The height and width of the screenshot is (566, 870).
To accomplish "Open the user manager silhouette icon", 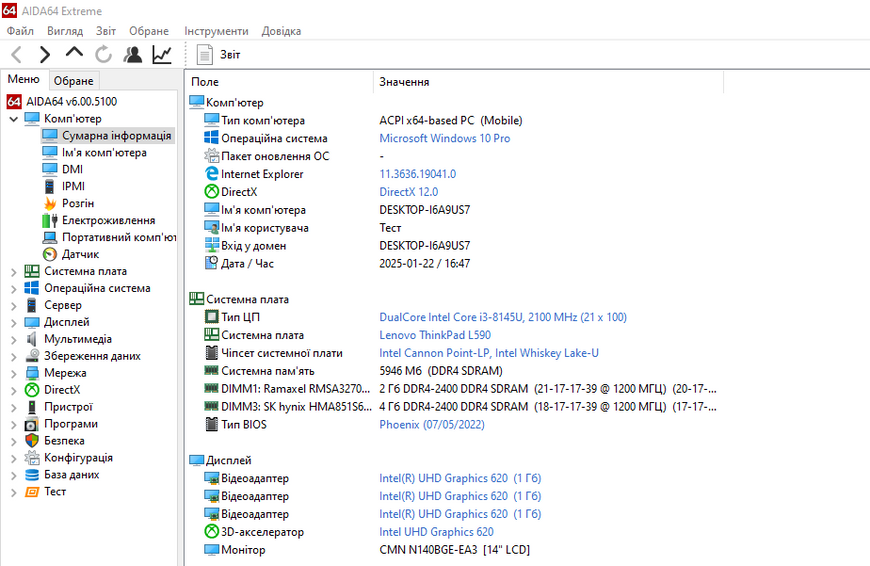I will coord(133,54).
